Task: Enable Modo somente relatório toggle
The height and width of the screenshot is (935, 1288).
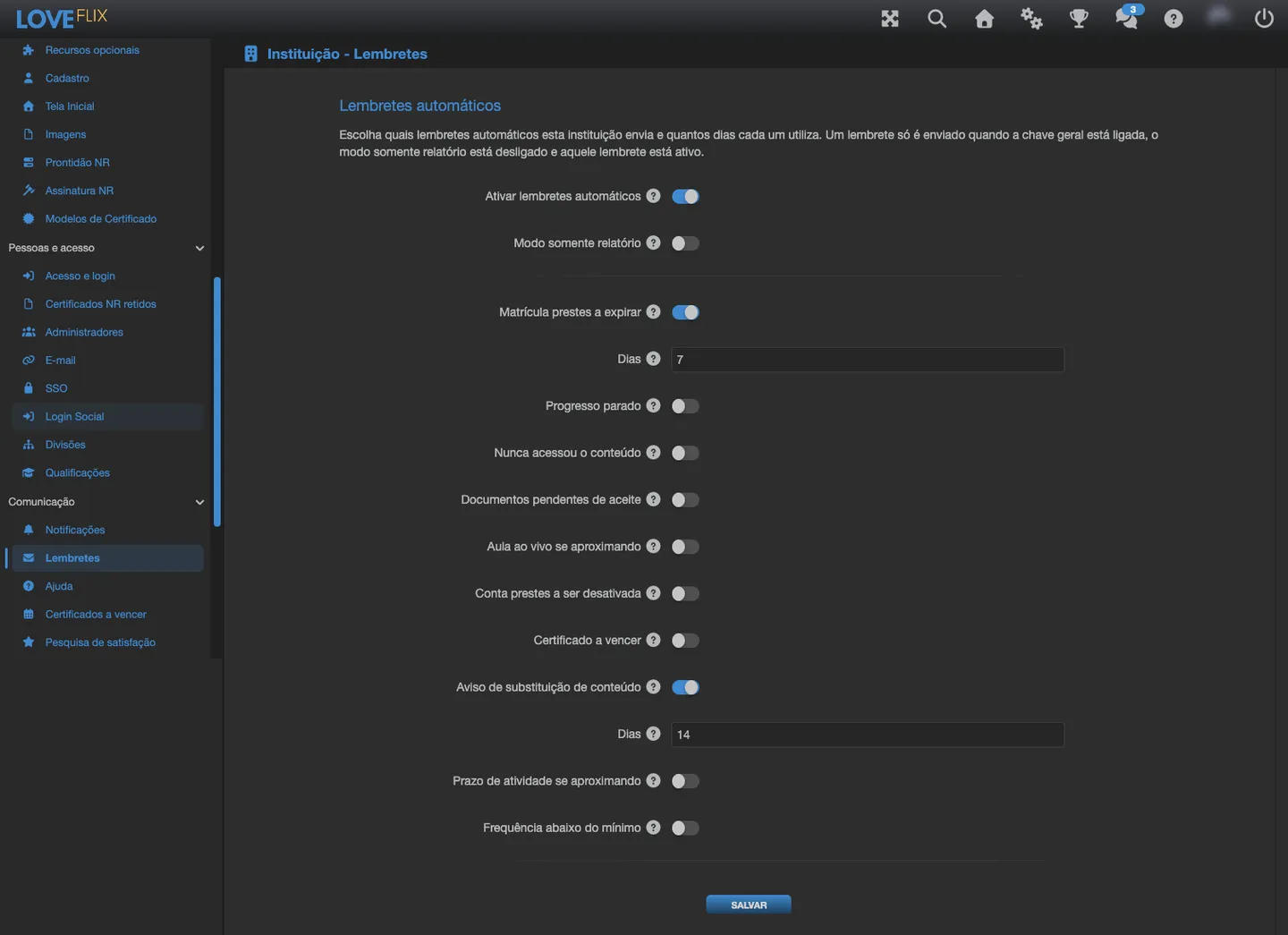Action: coord(685,243)
